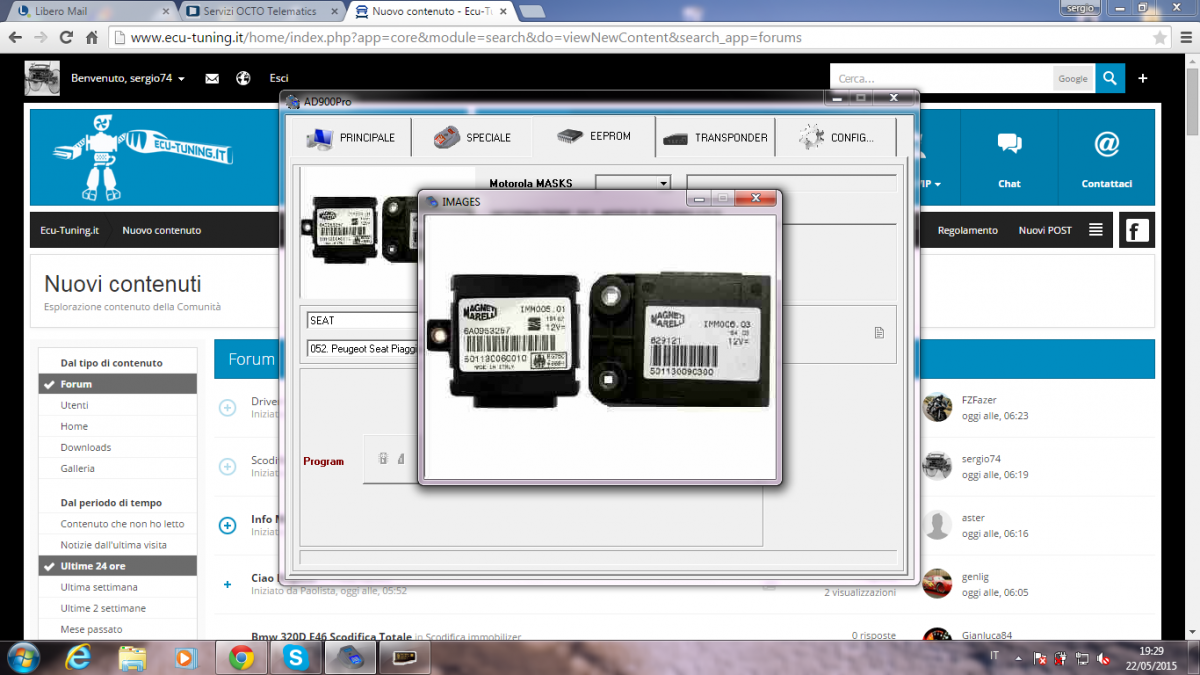
Task: Switch to the Libero Mail browser tab
Action: pyautogui.click(x=91, y=12)
